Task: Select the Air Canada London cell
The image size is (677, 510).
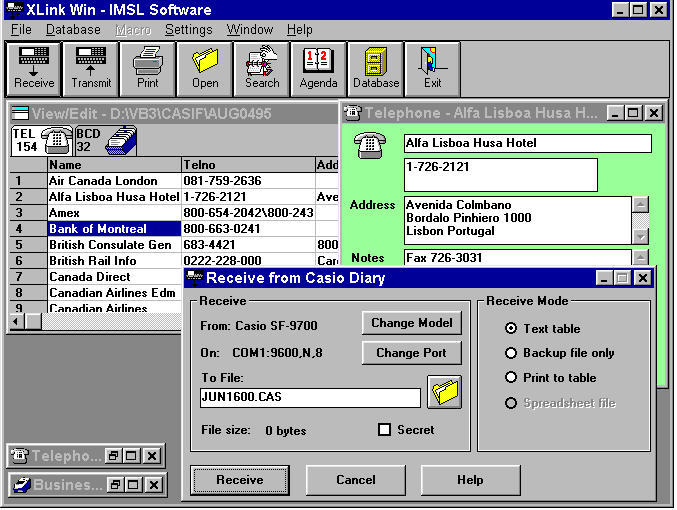Action: pos(114,181)
